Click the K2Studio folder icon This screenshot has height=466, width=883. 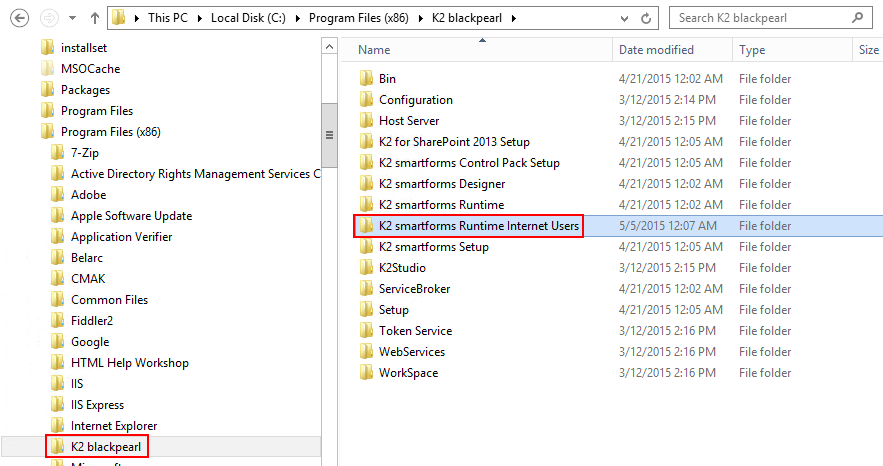pyautogui.click(x=366, y=268)
